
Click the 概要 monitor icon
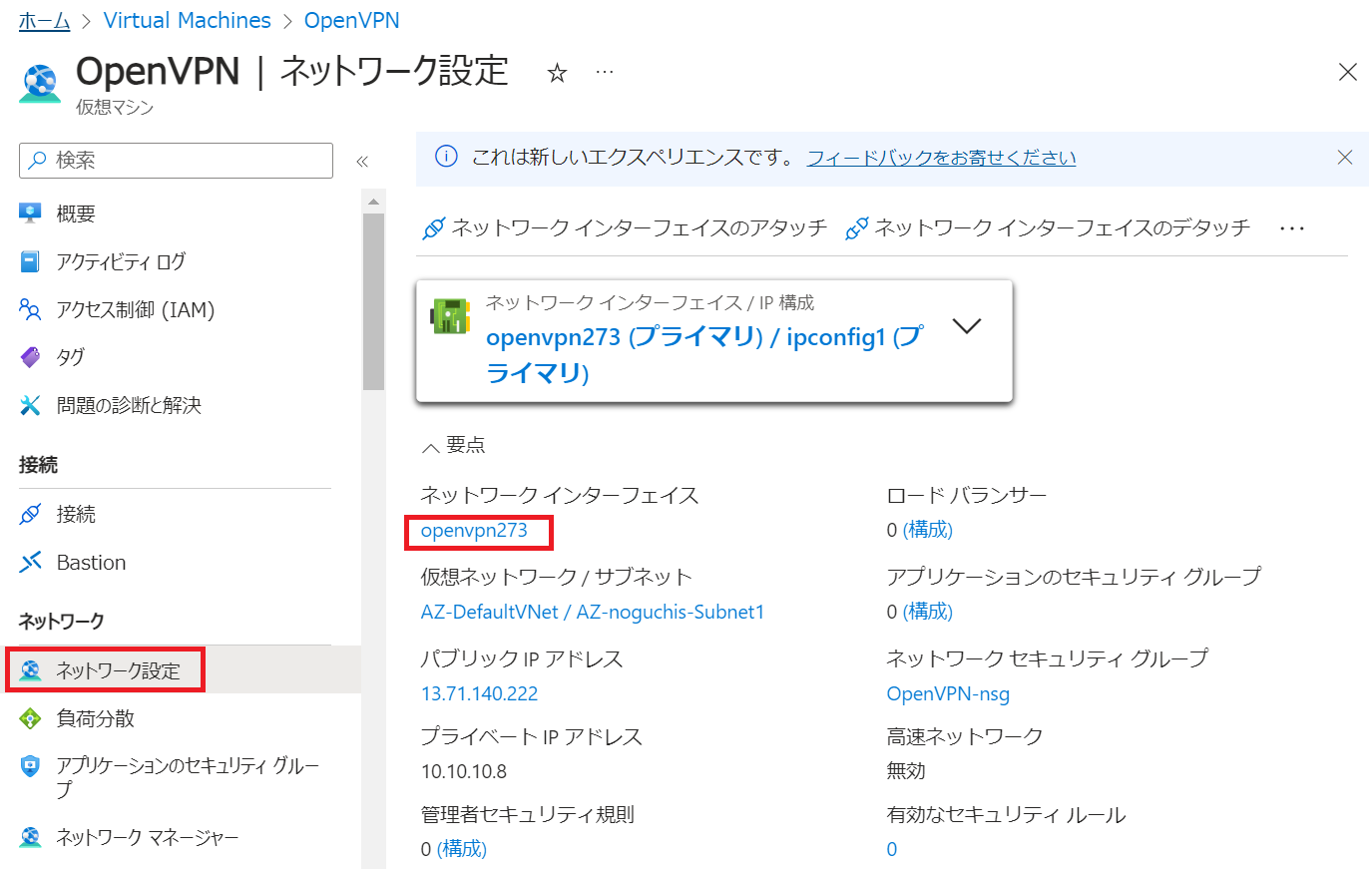coord(31,214)
